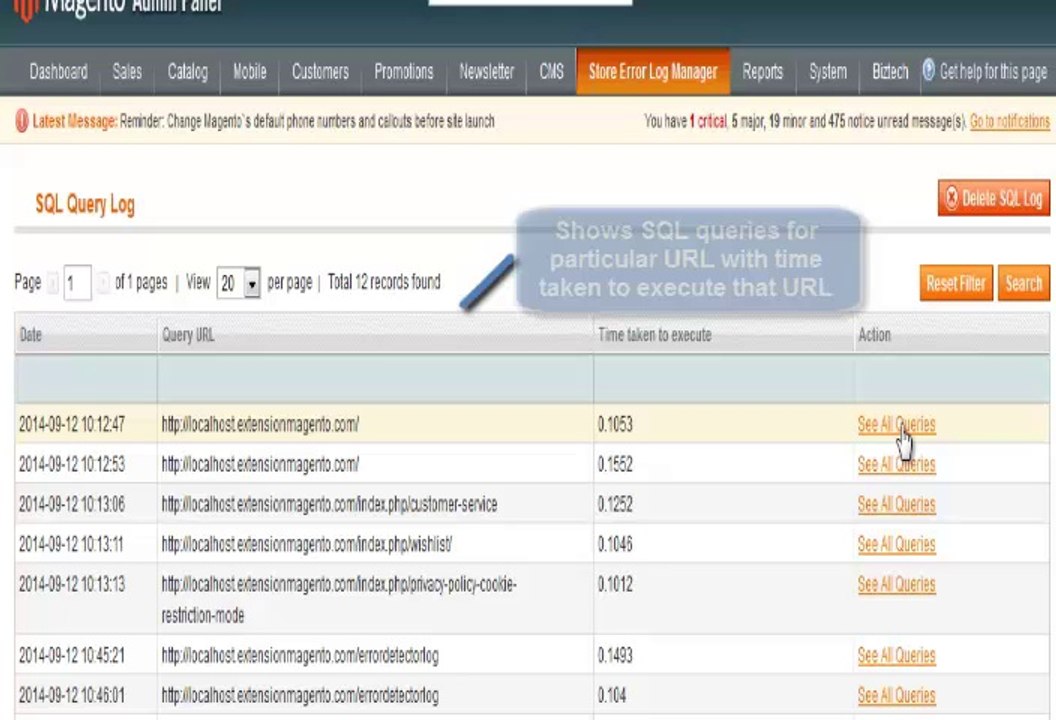The width and height of the screenshot is (1056, 720).
Task: Click the wishlist query URL
Action: tap(306, 544)
